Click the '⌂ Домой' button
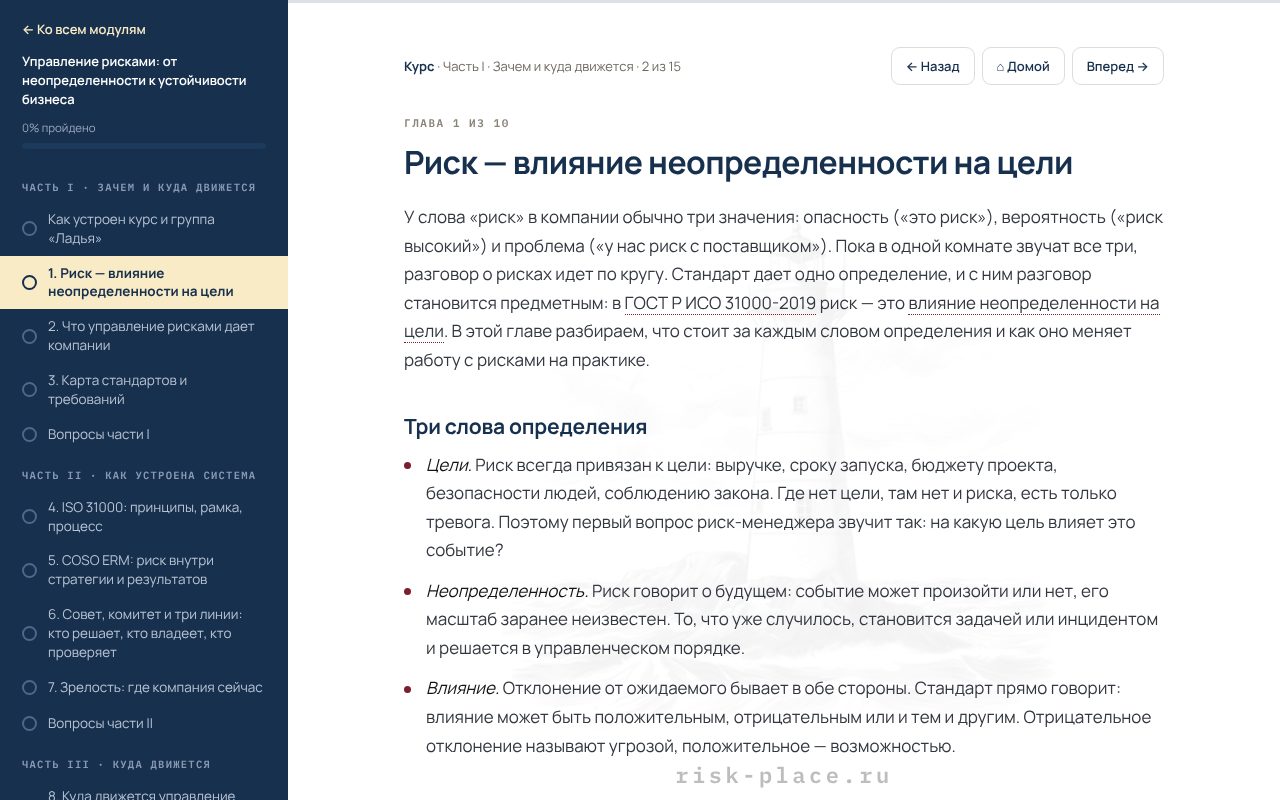This screenshot has height=800, width=1280. [1023, 67]
